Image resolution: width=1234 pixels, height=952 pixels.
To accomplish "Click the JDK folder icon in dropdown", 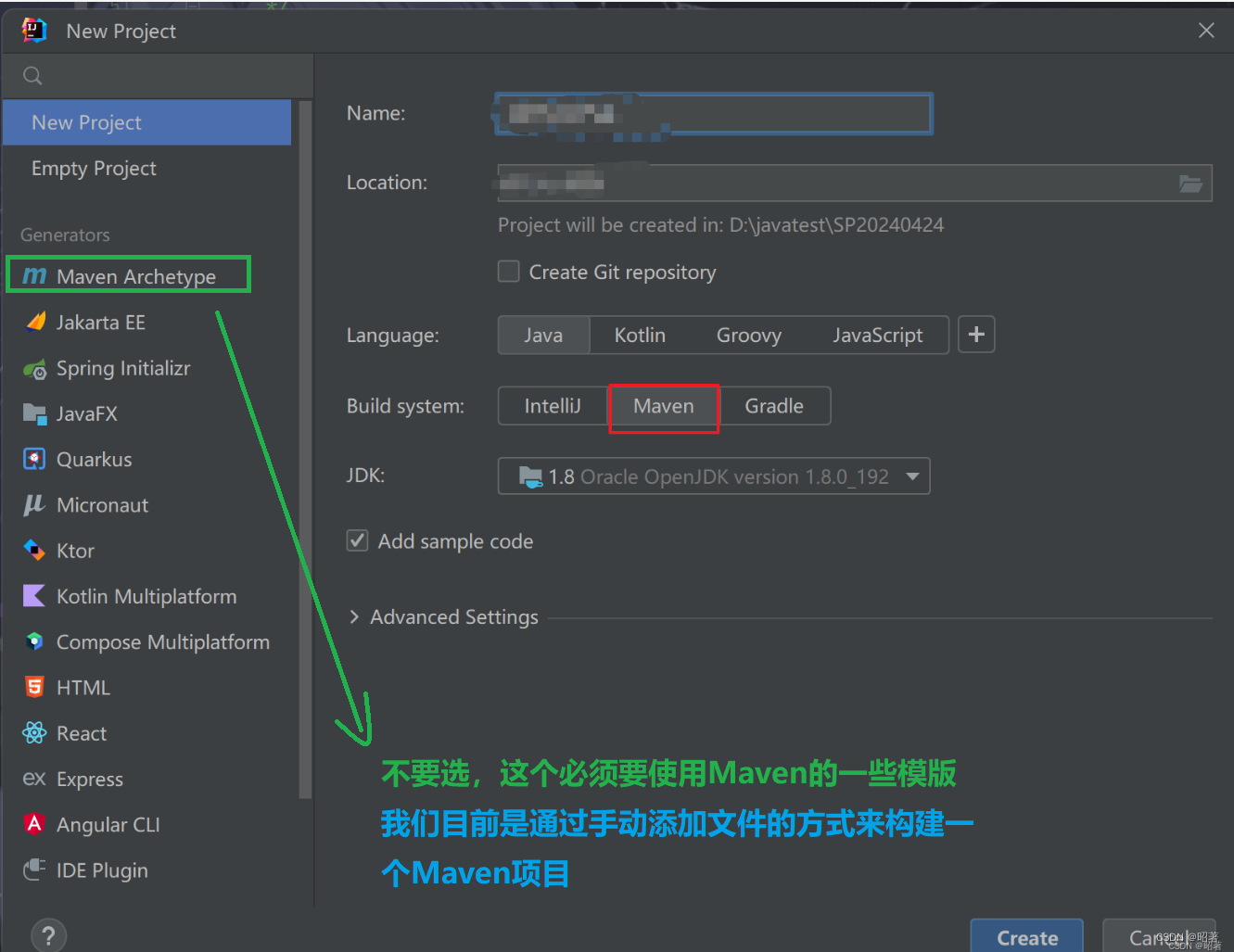I will 530,476.
